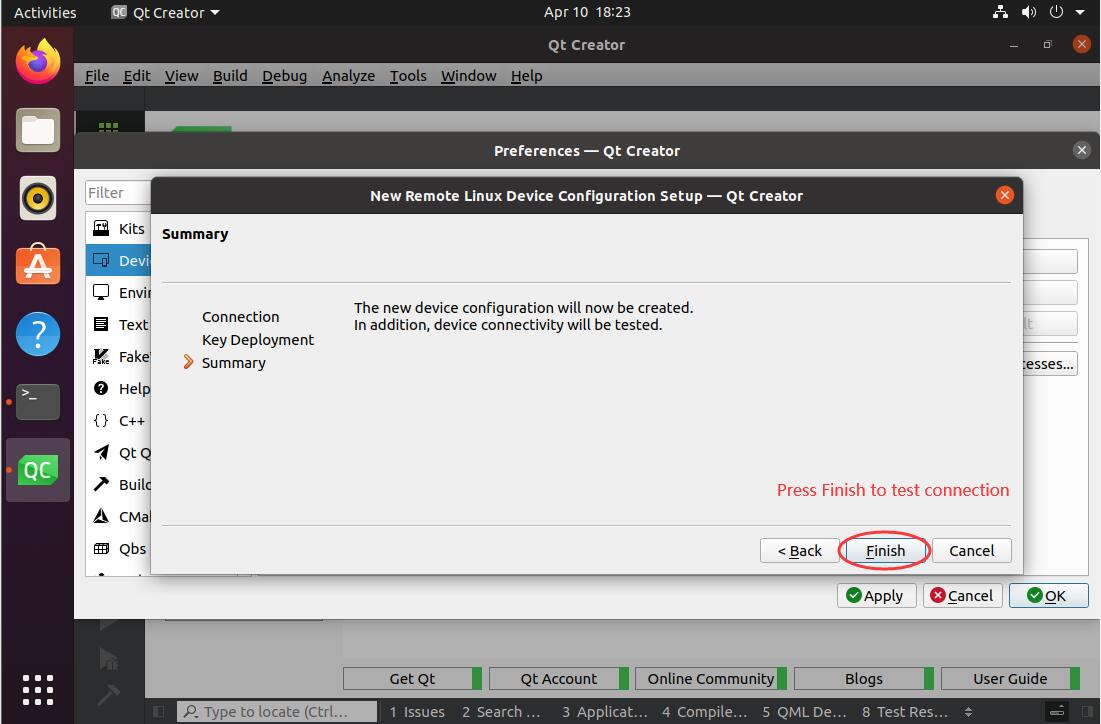Focus the Type to locate field
The width and height of the screenshot is (1101, 724).
coord(277,711)
